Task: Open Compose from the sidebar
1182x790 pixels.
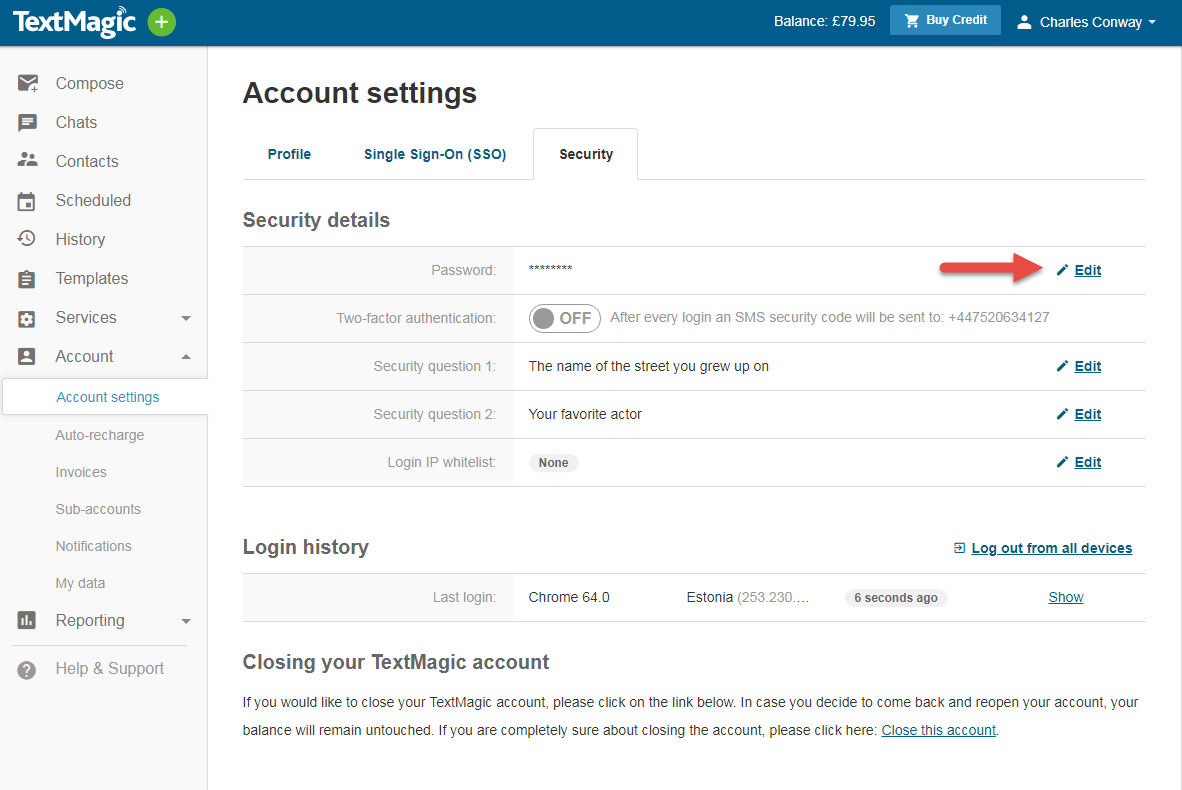Action: 89,84
